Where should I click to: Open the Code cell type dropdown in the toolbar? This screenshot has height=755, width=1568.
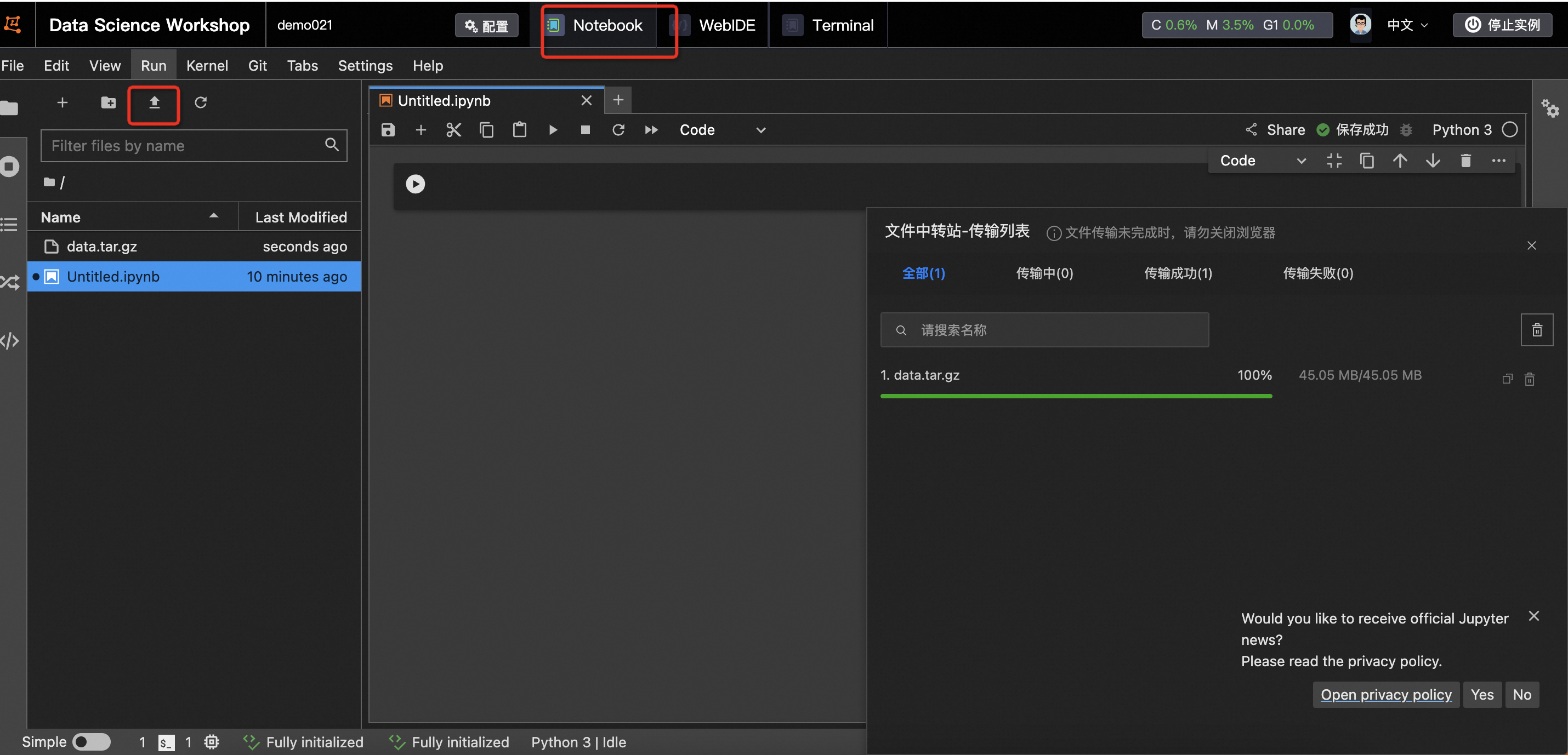pos(722,130)
